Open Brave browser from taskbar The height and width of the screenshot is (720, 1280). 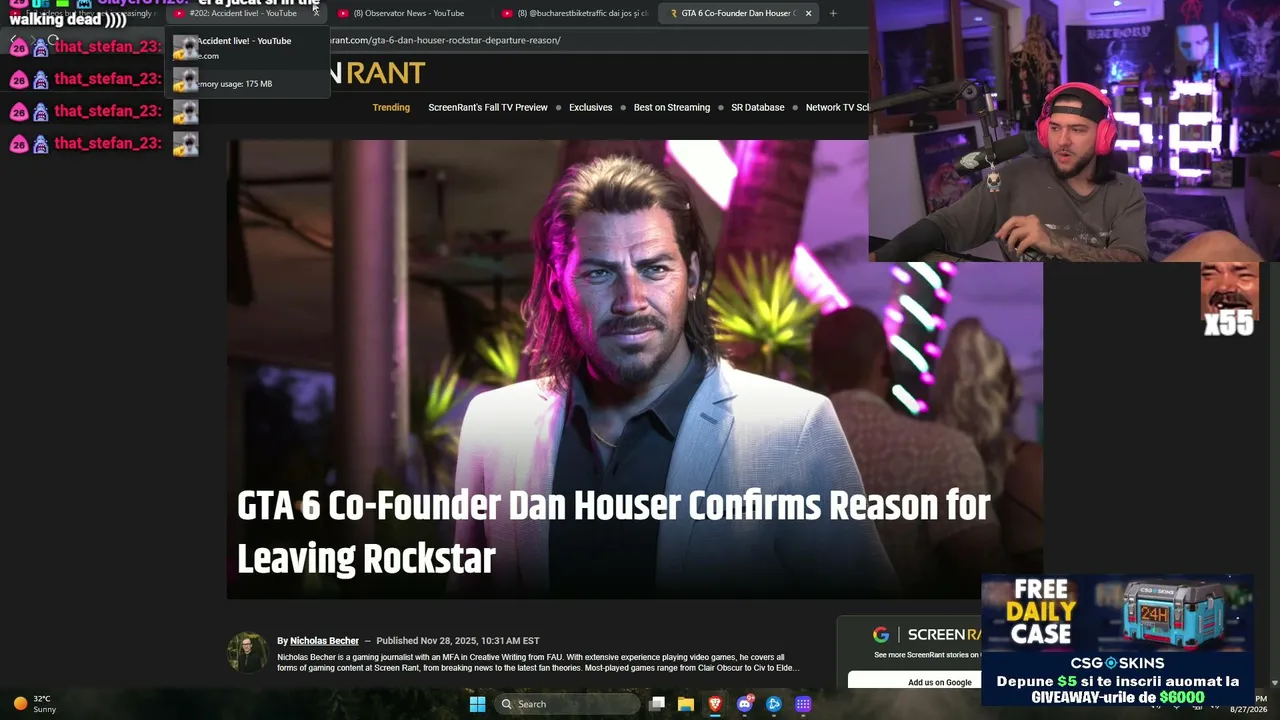(715, 704)
